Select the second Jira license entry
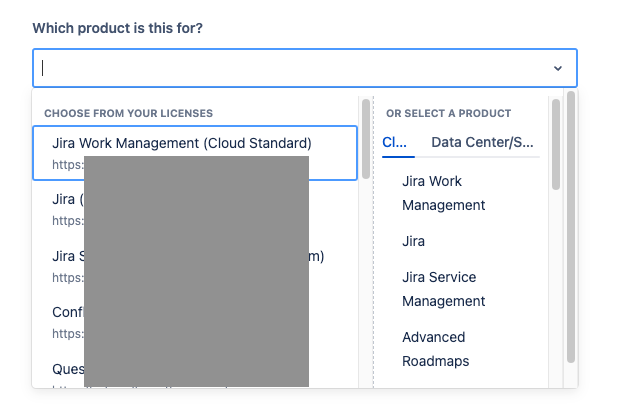Screen dimensions: 639x418 195,209
